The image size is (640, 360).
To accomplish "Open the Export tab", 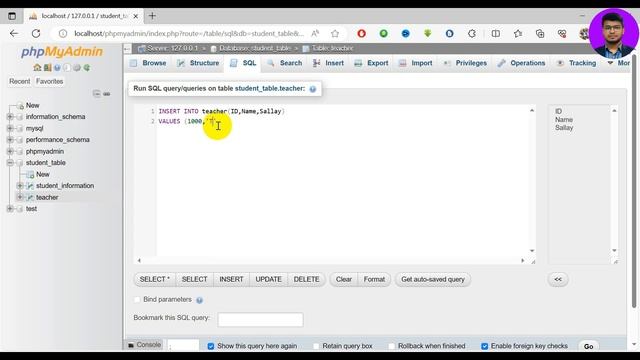I will point(371,63).
